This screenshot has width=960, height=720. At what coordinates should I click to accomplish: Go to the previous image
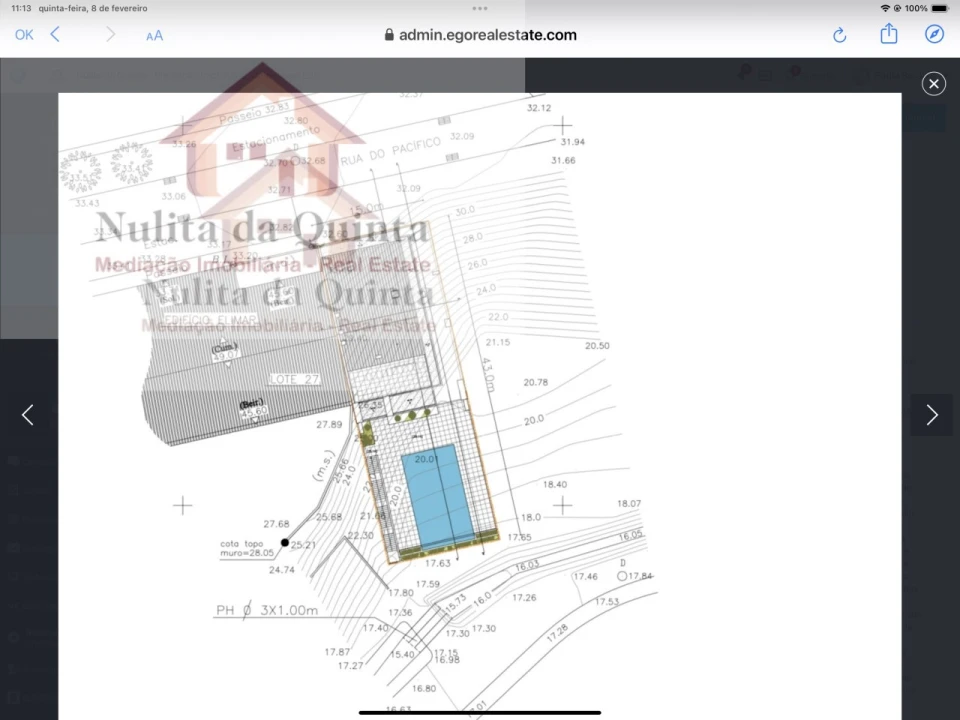(28, 415)
